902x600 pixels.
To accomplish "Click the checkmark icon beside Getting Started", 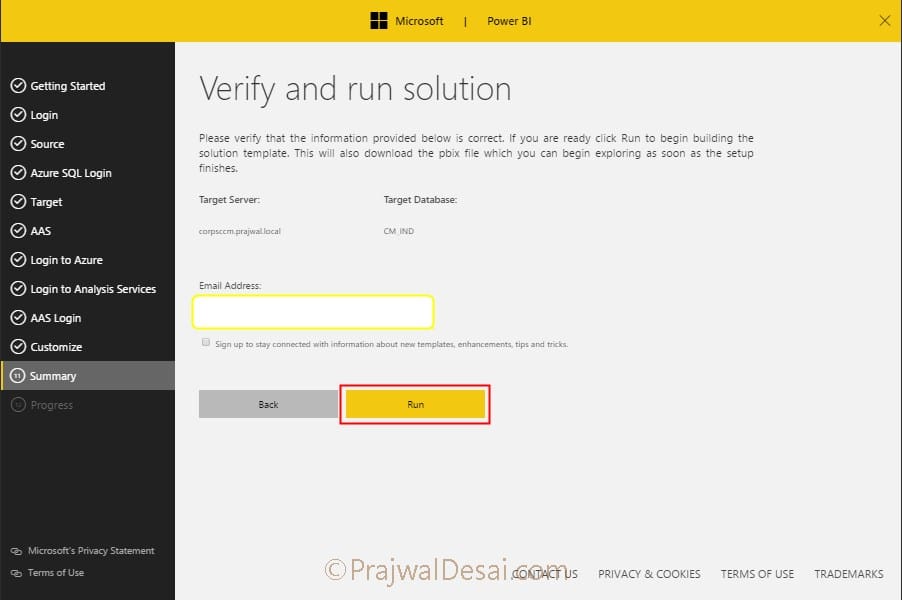I will [x=18, y=86].
